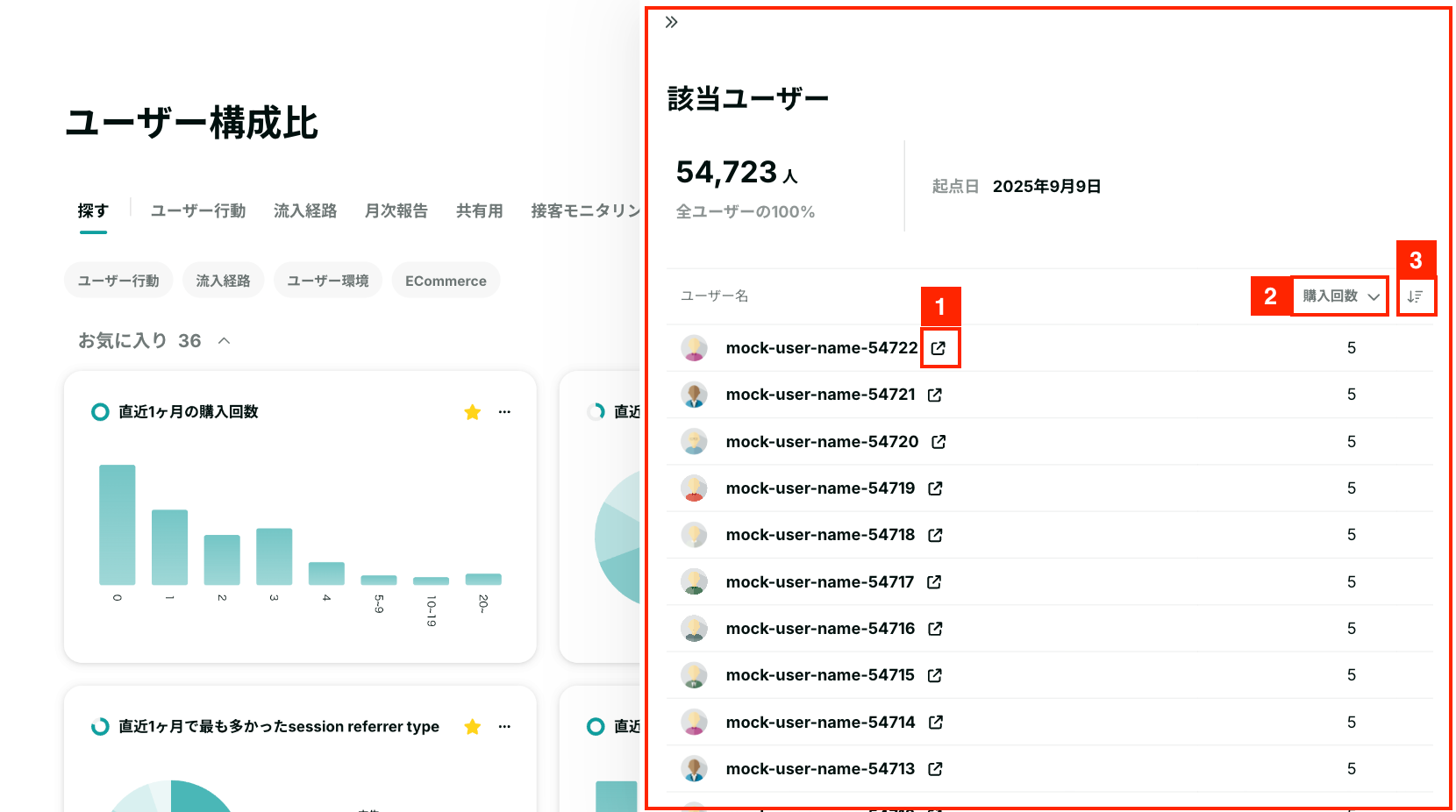Click avatar of mock-user-name-54717
Screen dimensions: 1456x812
695,582
